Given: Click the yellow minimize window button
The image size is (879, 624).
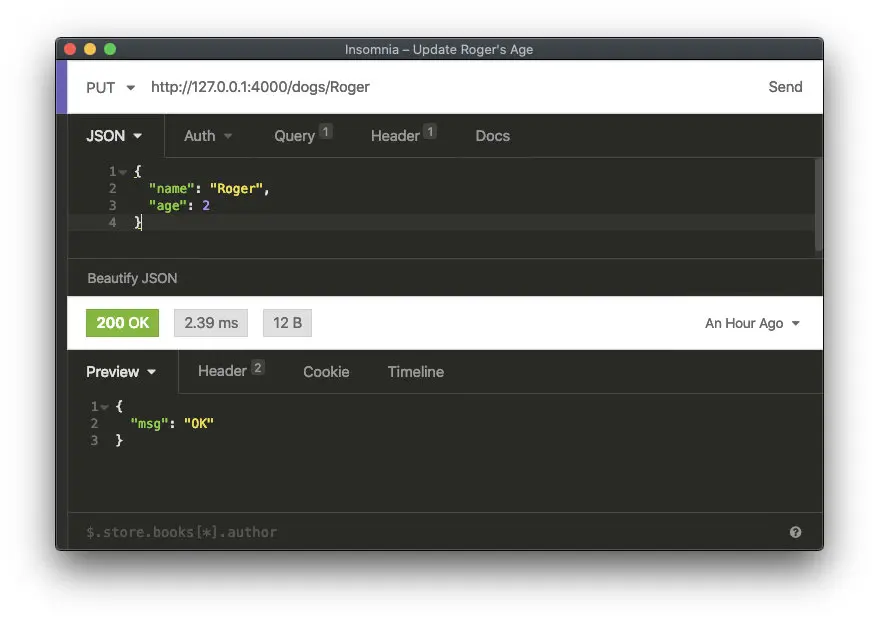Looking at the screenshot, I should [x=90, y=49].
